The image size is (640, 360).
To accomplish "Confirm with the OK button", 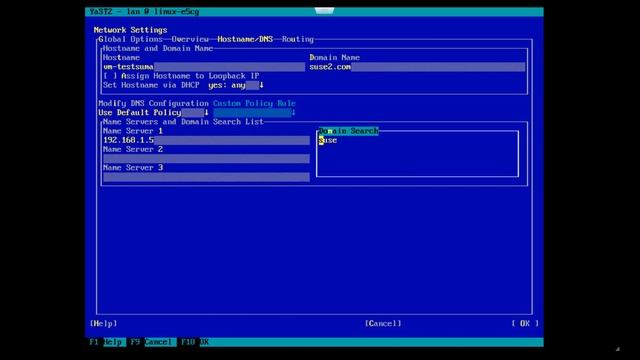I will click(525, 323).
